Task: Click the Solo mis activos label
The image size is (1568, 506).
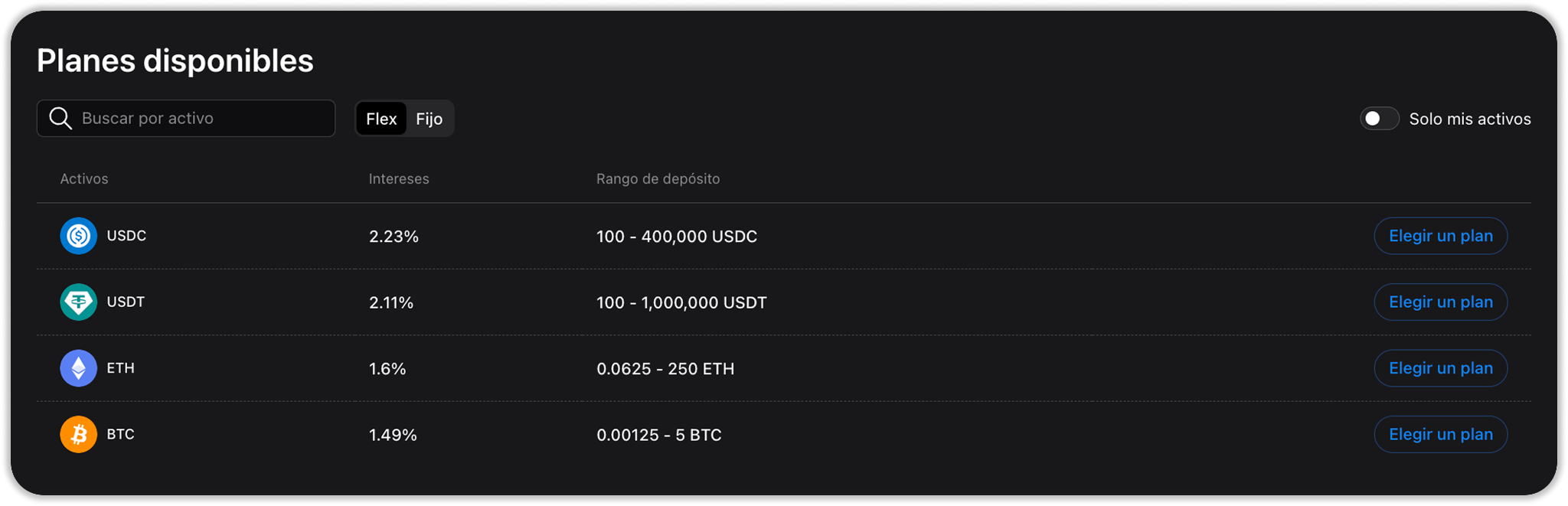Action: (1469, 119)
